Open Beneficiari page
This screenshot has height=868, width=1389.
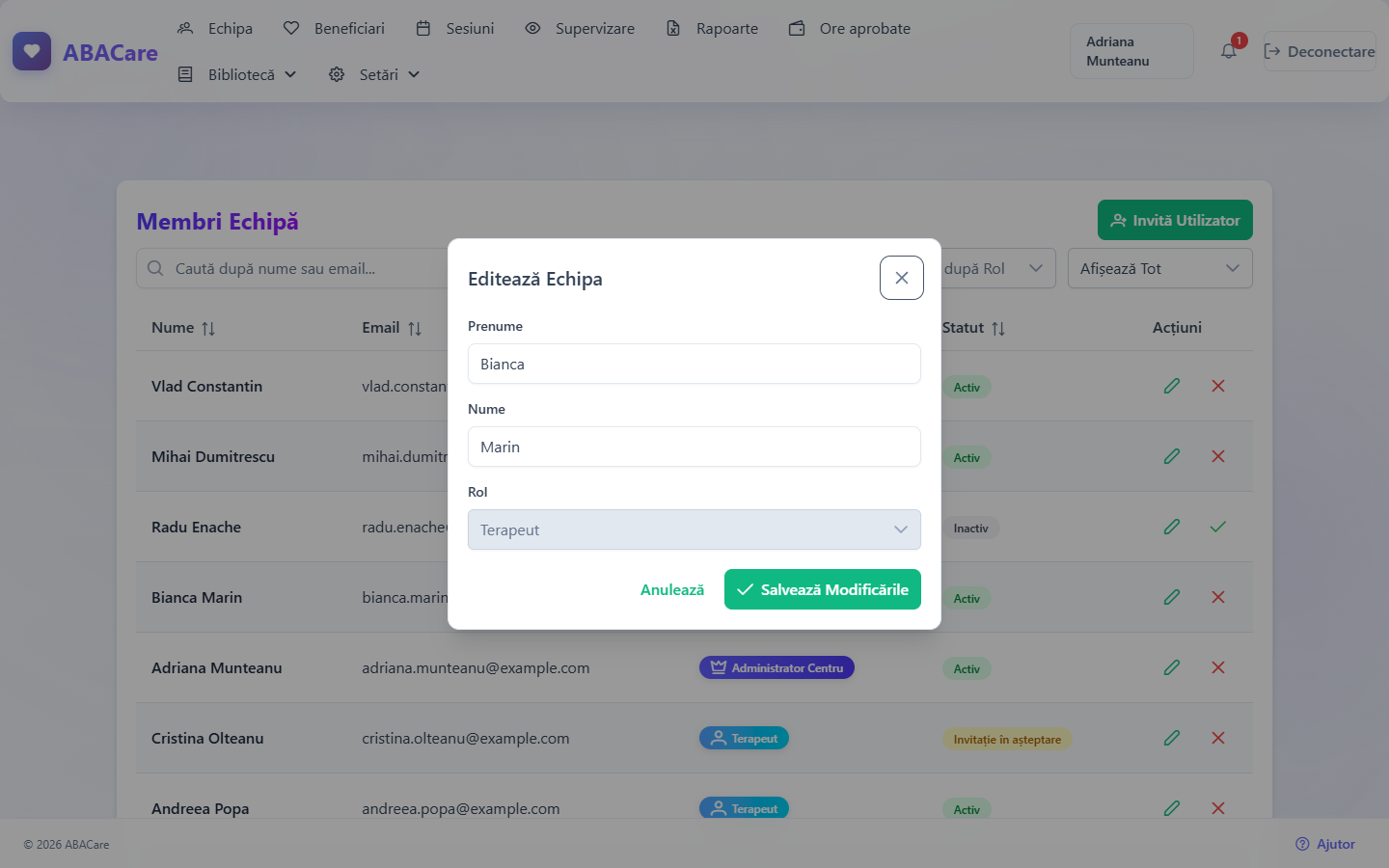334,28
